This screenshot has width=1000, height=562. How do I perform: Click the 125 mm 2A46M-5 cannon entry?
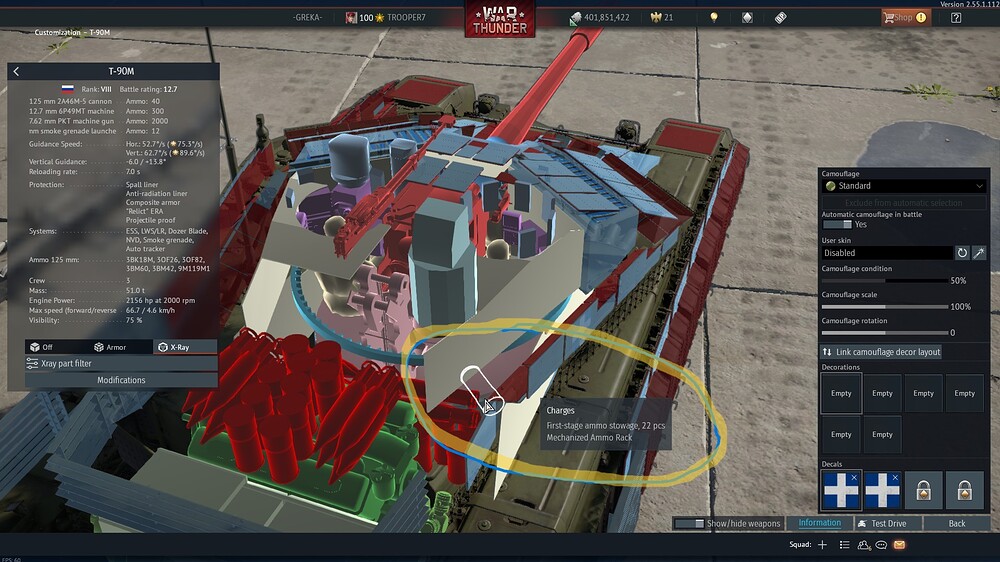70,101
